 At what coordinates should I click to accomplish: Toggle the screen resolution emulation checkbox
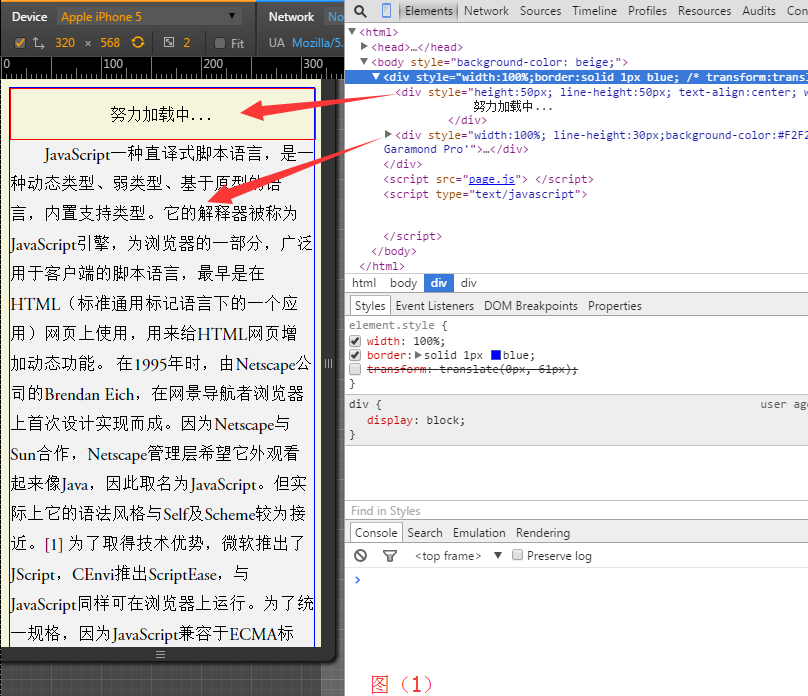pos(20,43)
